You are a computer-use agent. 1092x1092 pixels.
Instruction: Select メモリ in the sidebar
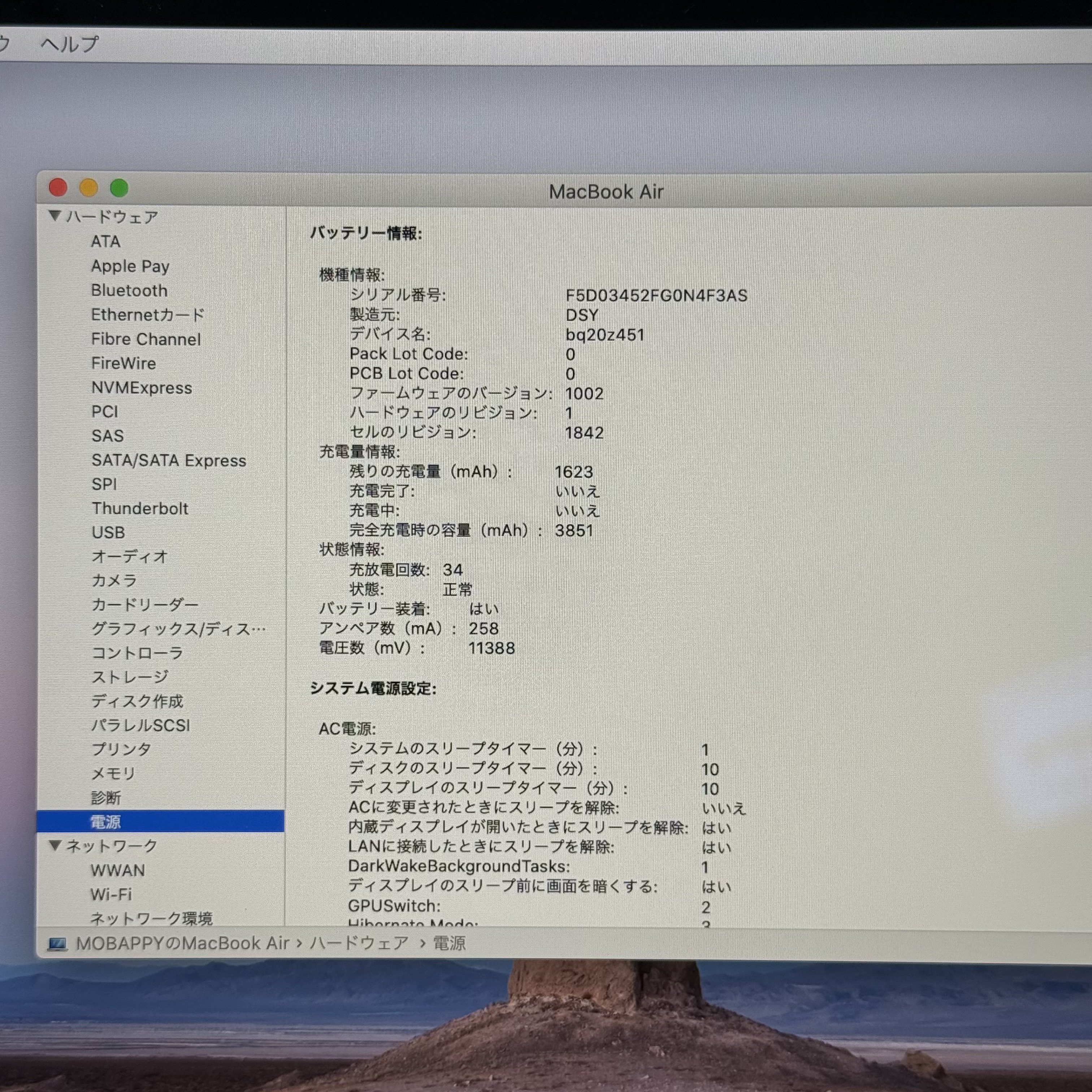click(x=113, y=773)
